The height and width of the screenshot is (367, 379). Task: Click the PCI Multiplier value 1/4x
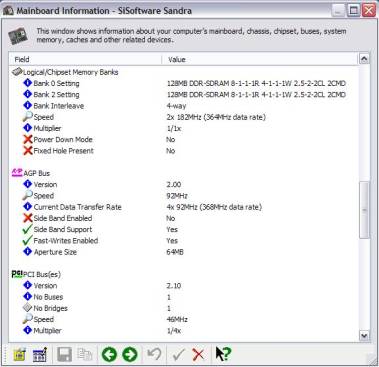[174, 331]
